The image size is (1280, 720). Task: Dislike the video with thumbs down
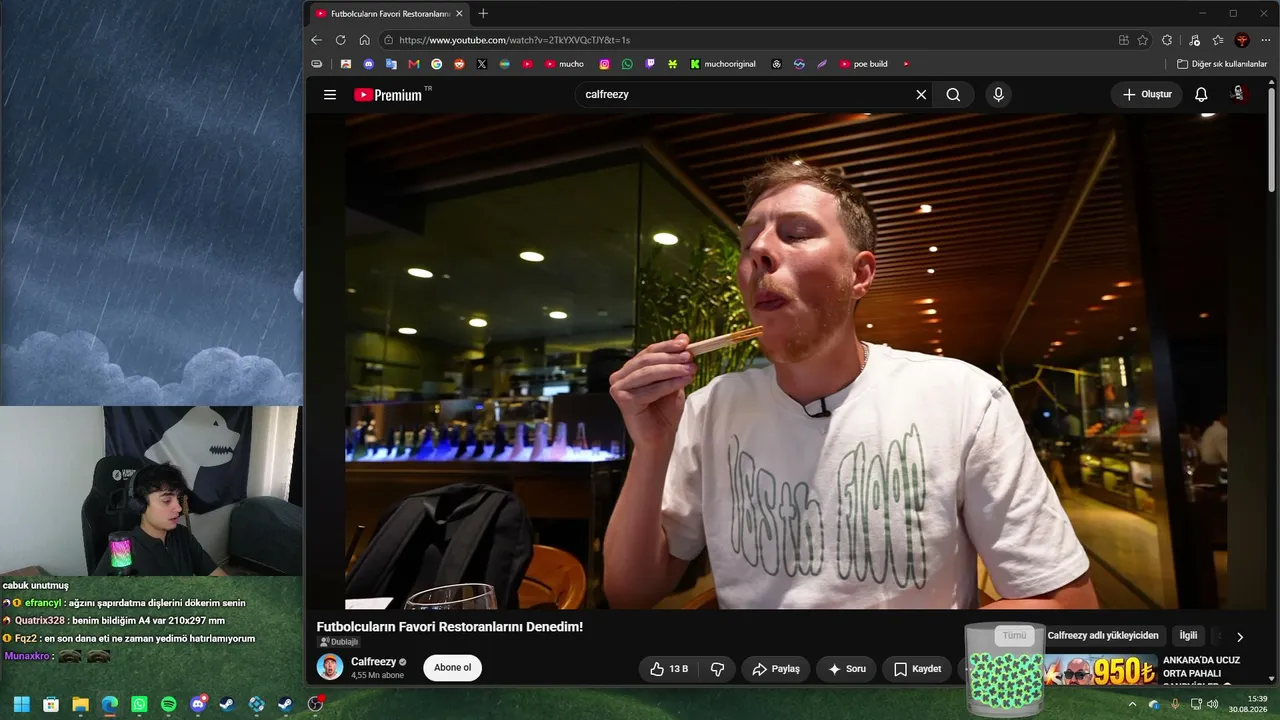717,669
